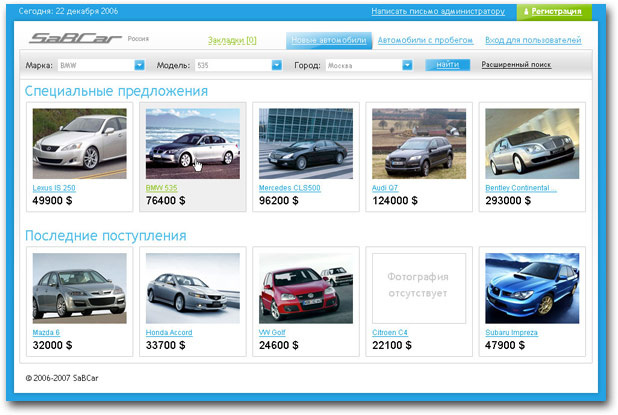Open the BMW 535 photo
The width and height of the screenshot is (618, 415).
tap(193, 144)
